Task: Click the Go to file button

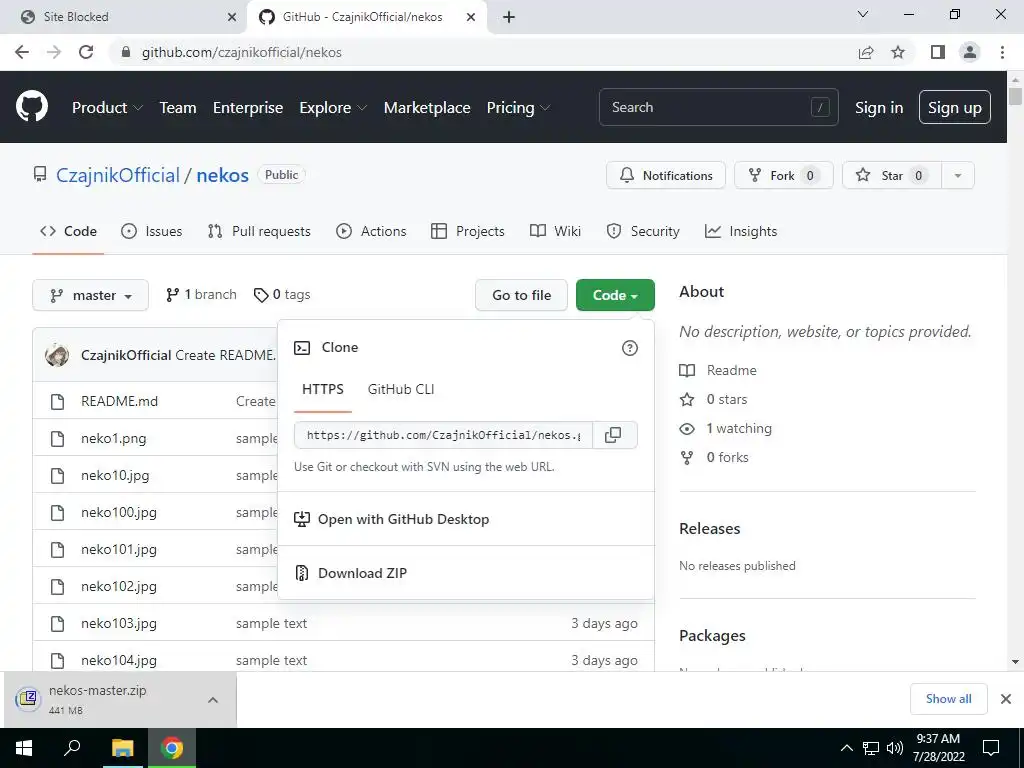Action: tap(521, 295)
